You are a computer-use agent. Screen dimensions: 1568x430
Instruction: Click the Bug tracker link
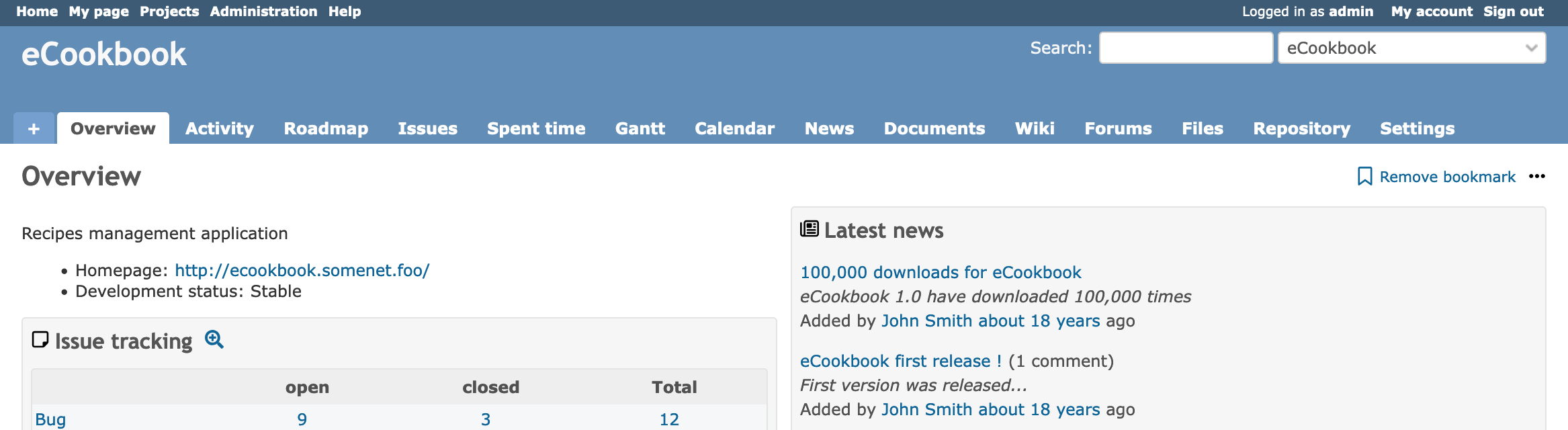click(x=50, y=419)
